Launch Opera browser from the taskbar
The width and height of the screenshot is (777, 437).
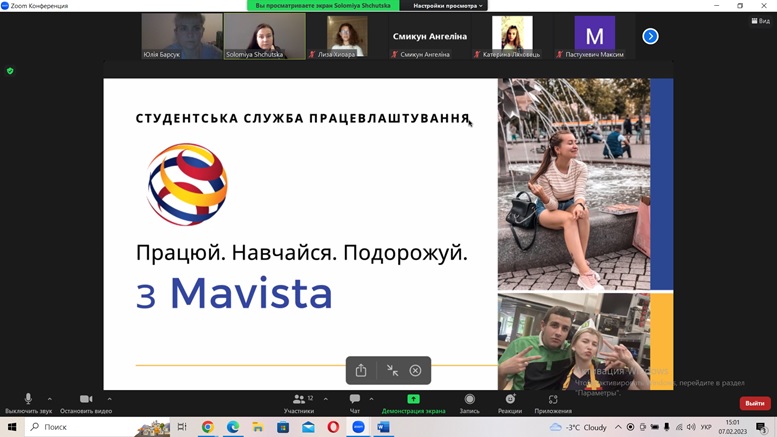point(333,427)
